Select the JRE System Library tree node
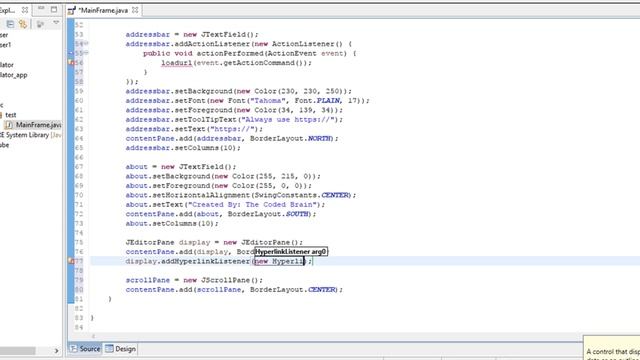Viewport: 640px width, 360px height. (x=31, y=135)
